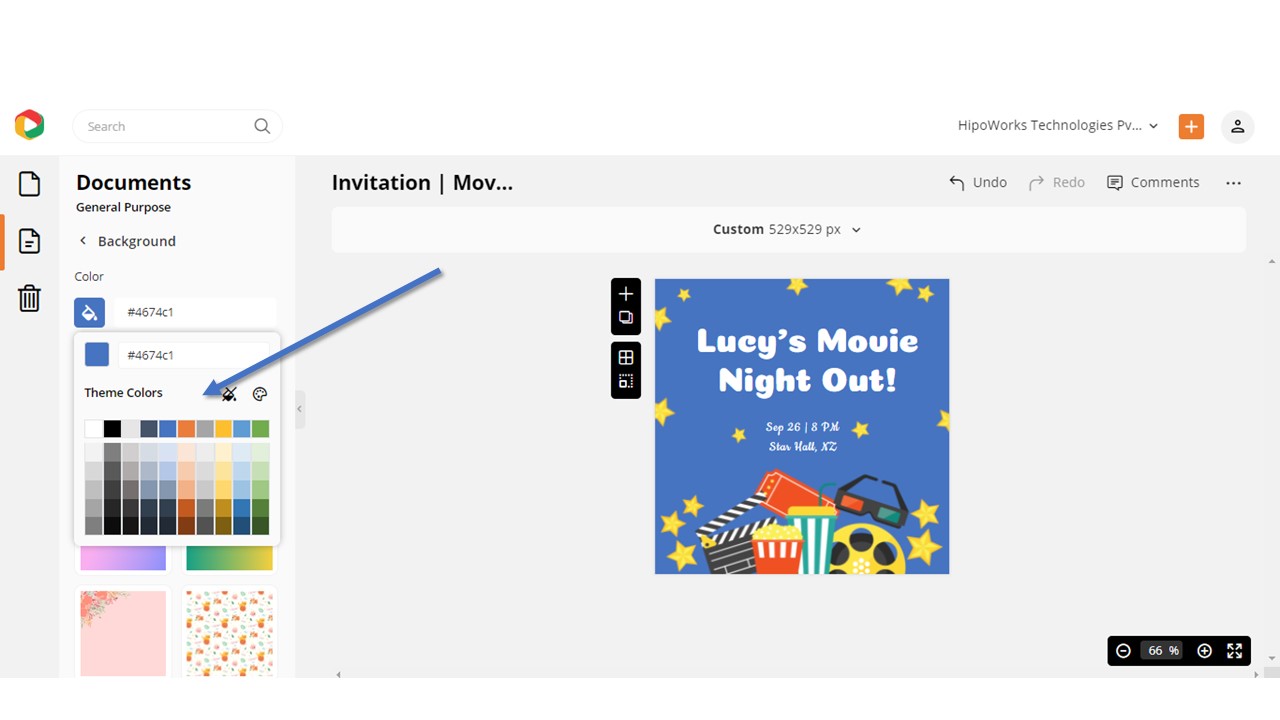This screenshot has width=1280, height=720.
Task: Duplicate the current page icon
Action: click(625, 318)
